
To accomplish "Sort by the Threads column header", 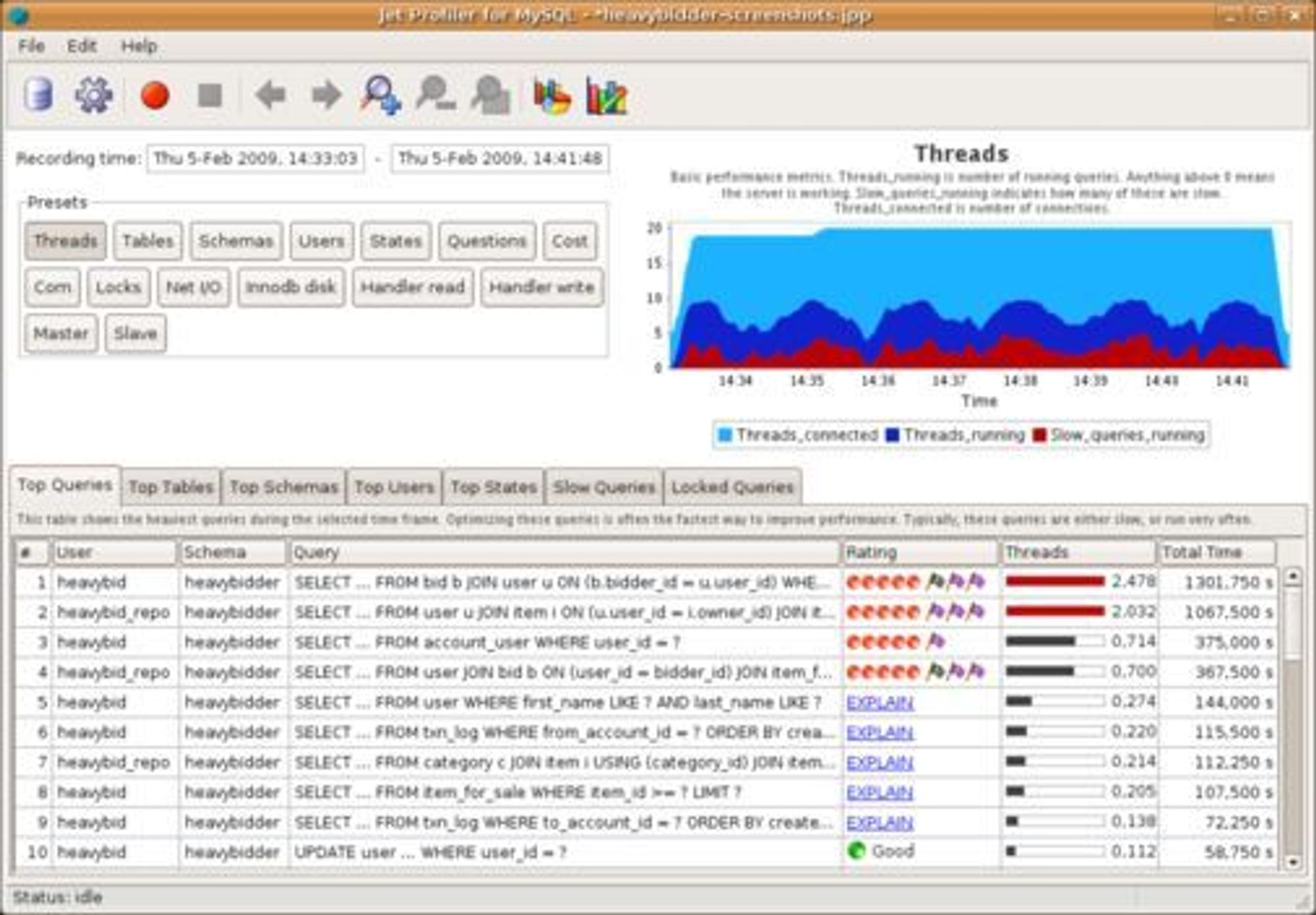I will pyautogui.click(x=1078, y=552).
